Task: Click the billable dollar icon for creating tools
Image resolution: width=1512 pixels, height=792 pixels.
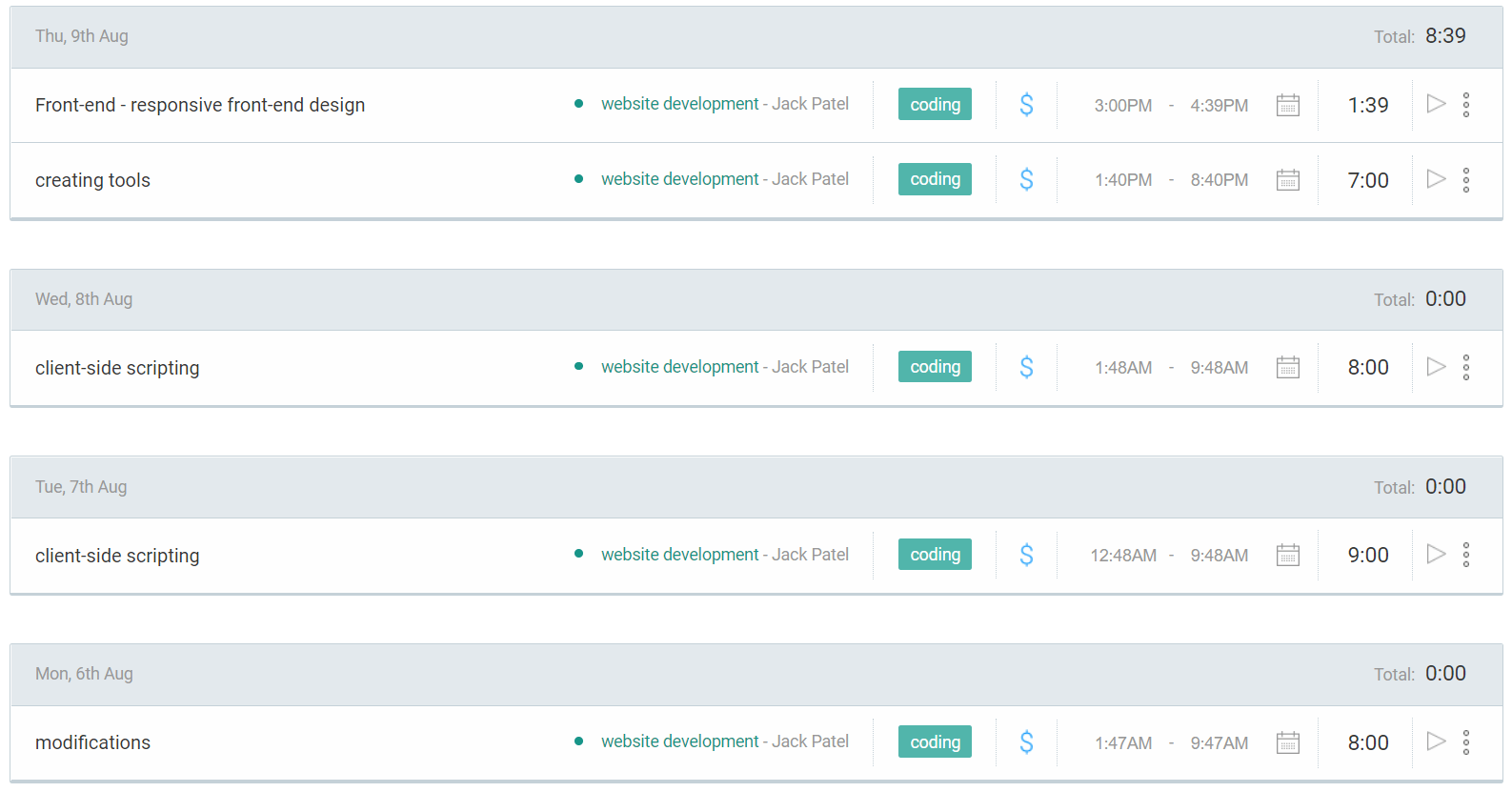Action: click(1026, 179)
